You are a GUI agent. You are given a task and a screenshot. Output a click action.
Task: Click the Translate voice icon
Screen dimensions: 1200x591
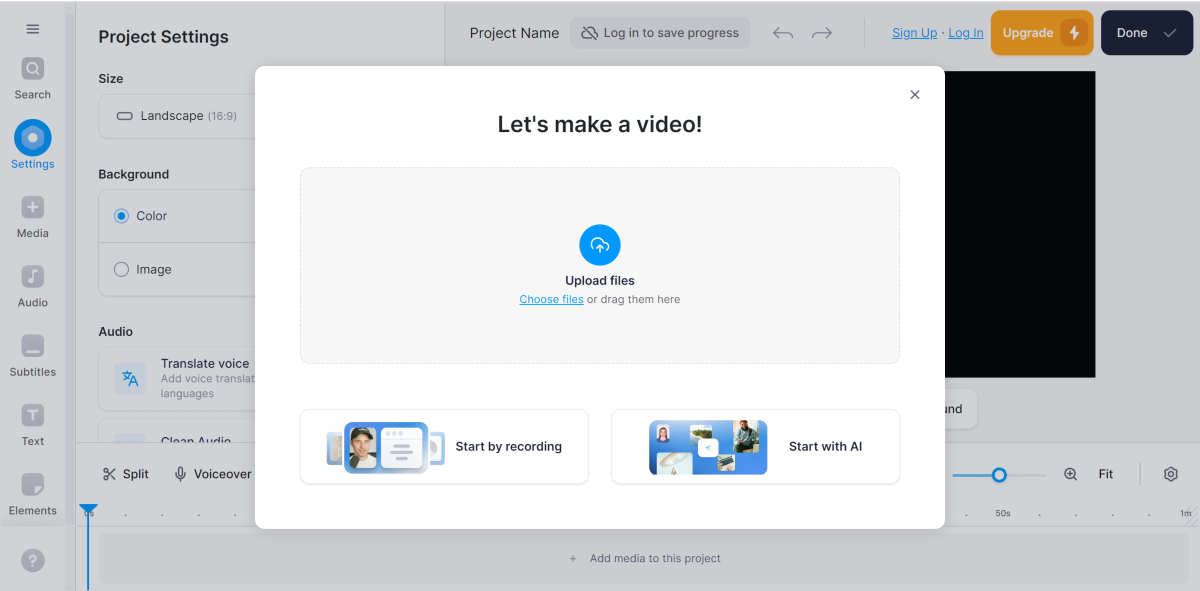pos(130,378)
